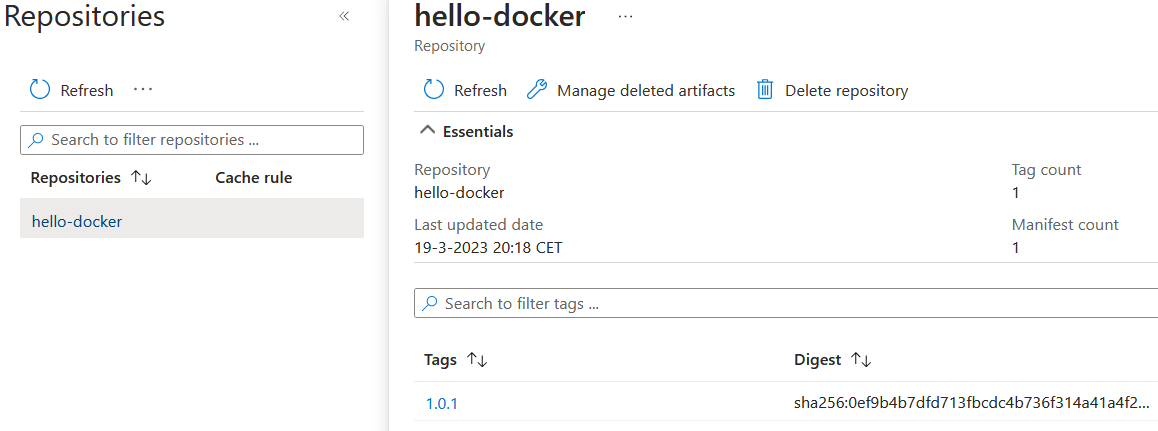
Task: Open the 1.0.1 tag link
Action: point(441,404)
